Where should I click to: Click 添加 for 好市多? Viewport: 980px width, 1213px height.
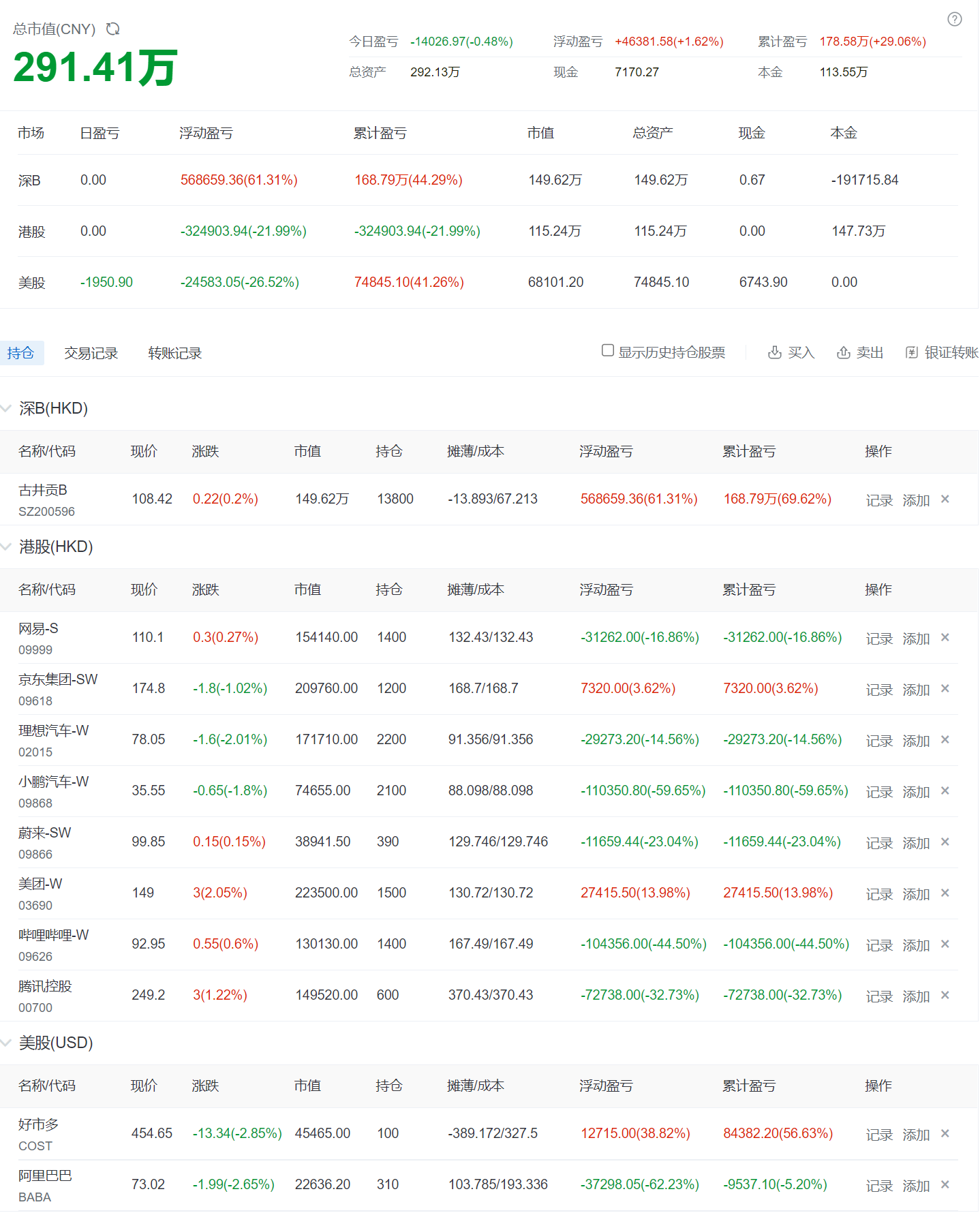pyautogui.click(x=916, y=1135)
